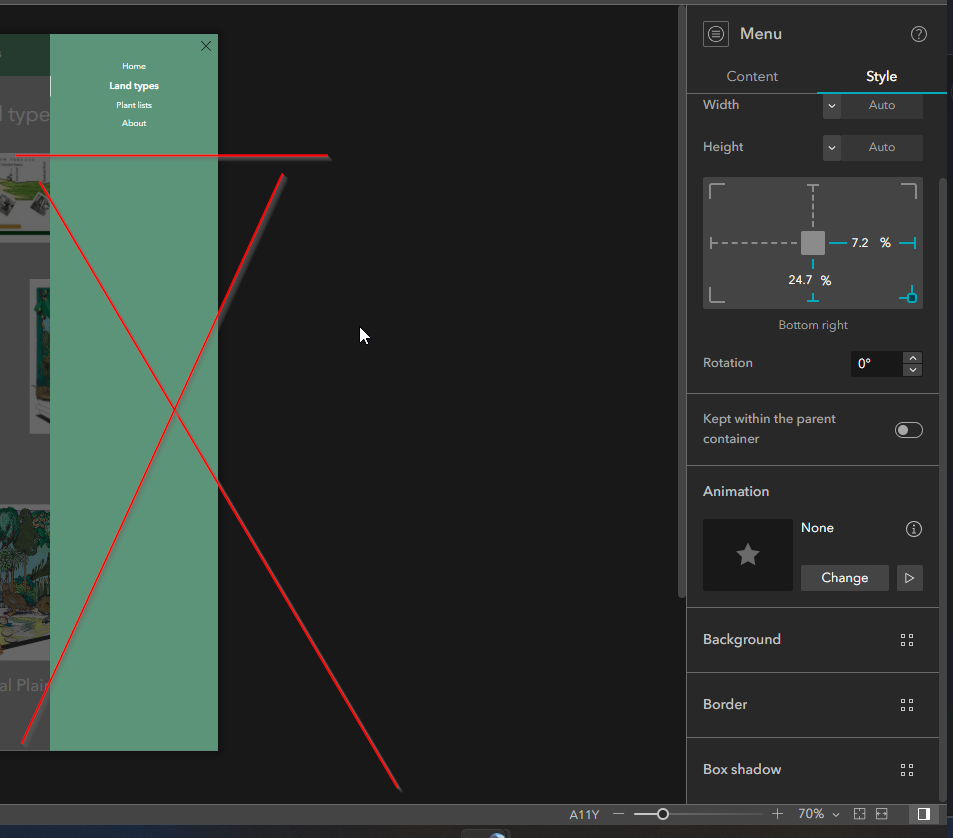Open Box shadow settings via its four-dot icon
Image resolution: width=953 pixels, height=838 pixels.
907,770
